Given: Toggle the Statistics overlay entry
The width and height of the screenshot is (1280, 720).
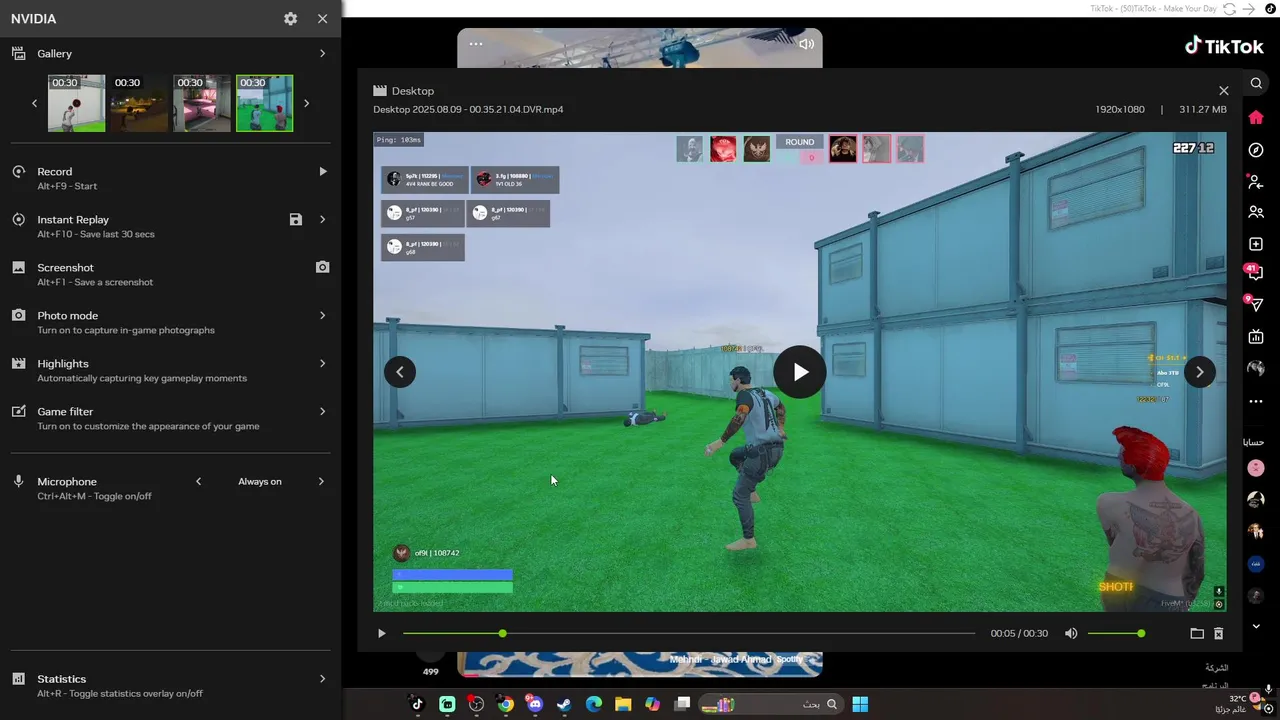Looking at the screenshot, I should coord(62,678).
